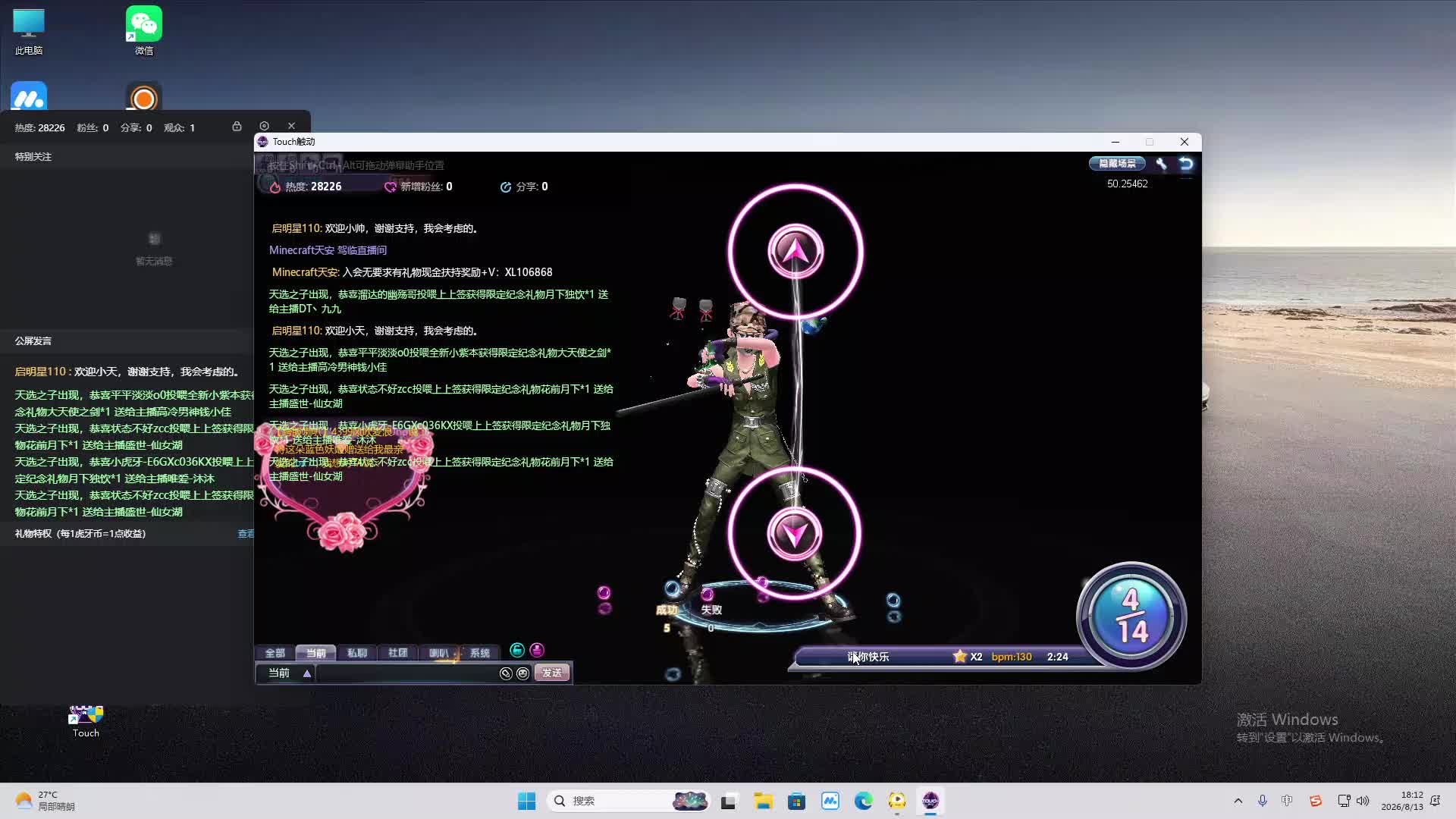The image size is (1456, 819).
Task: Click the 2:24 song timer
Action: pos(1058,657)
